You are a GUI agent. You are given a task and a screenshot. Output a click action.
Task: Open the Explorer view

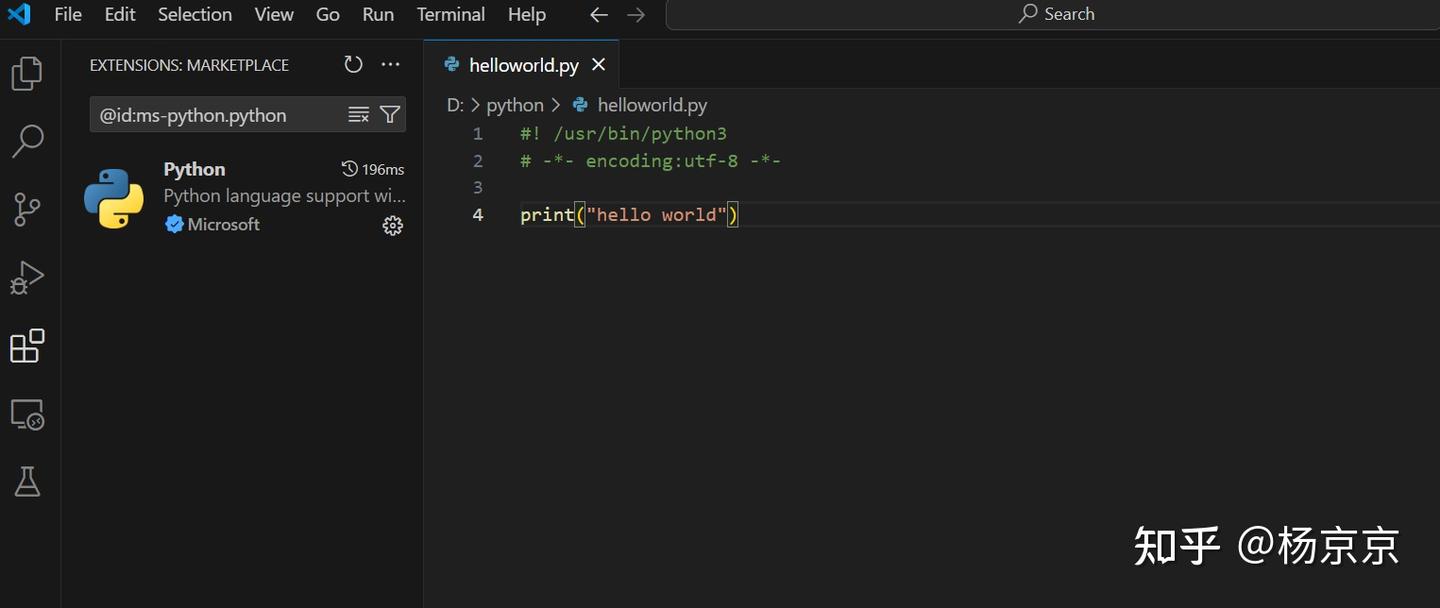tap(27, 72)
